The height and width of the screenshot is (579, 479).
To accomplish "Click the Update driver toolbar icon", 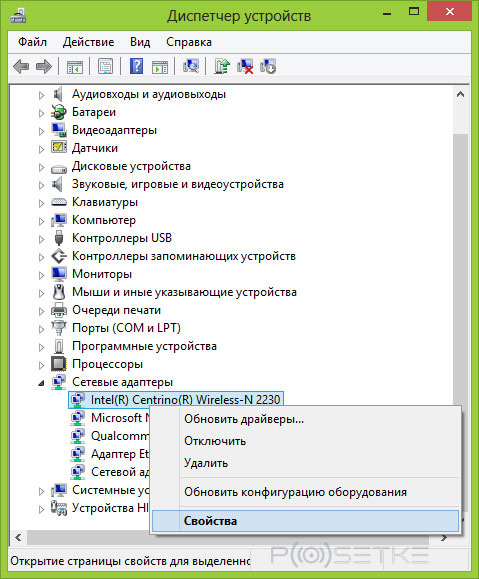I will coord(222,66).
